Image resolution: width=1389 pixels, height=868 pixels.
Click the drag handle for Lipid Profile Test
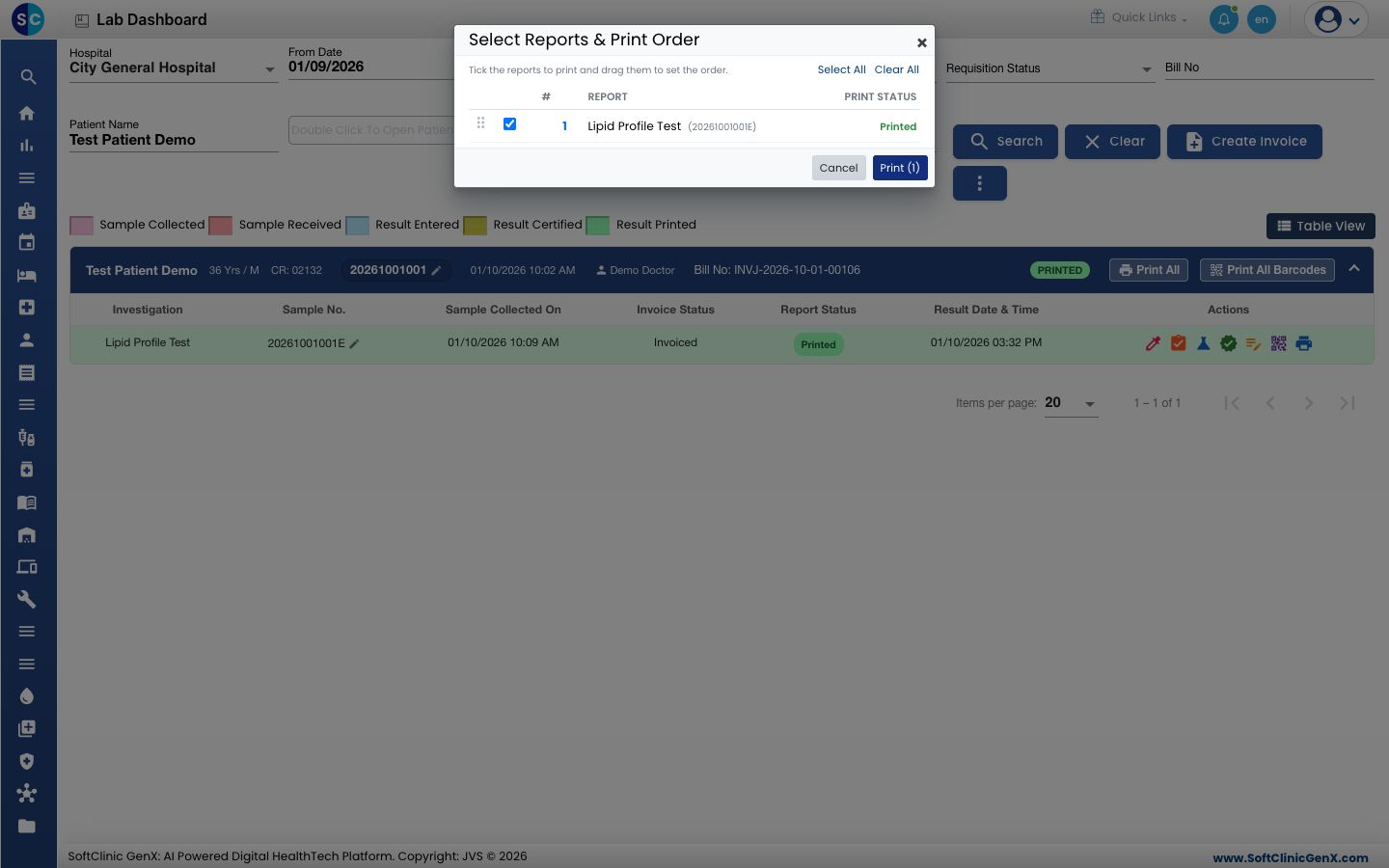480,124
